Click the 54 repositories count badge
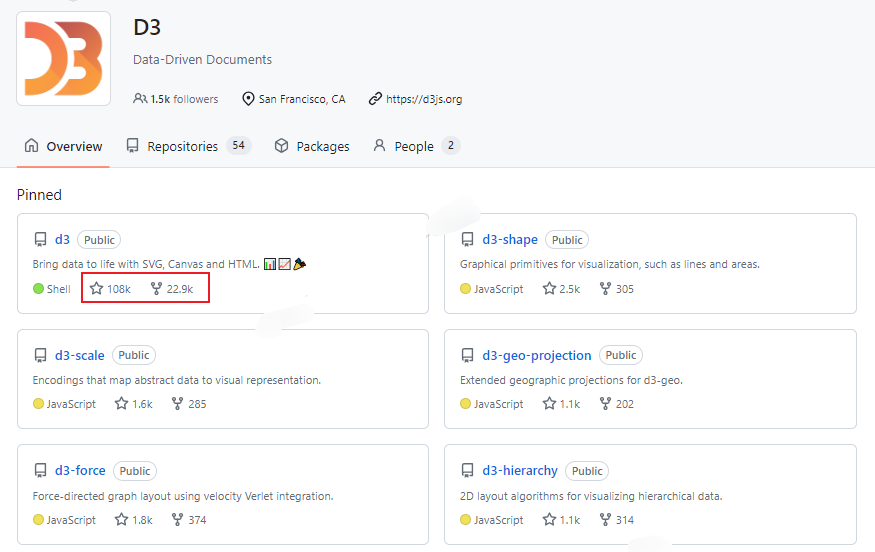 click(239, 146)
